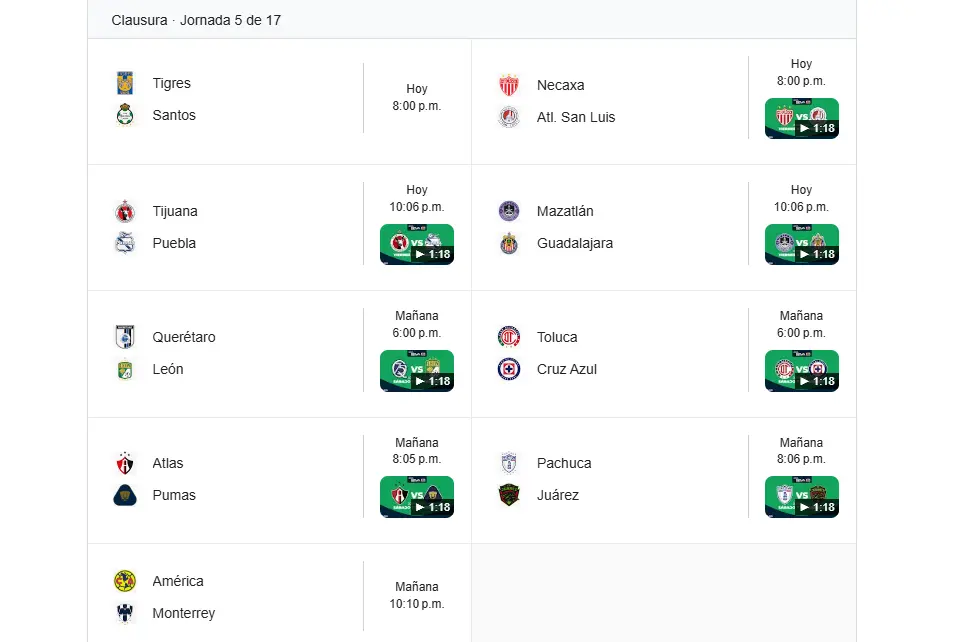Click the Tijuana team crest icon
The image size is (955, 642).
click(x=124, y=211)
